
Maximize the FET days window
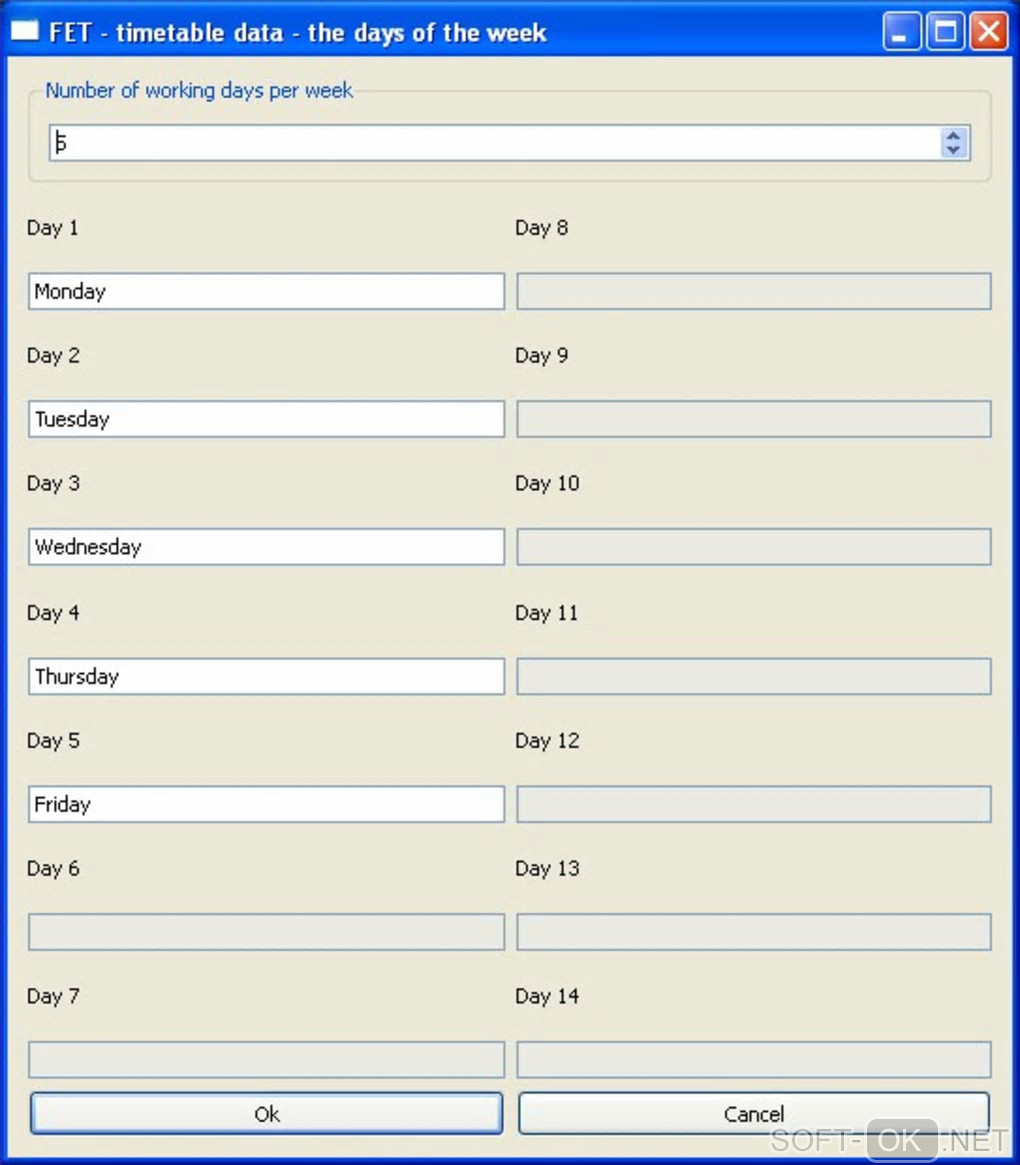pos(945,32)
